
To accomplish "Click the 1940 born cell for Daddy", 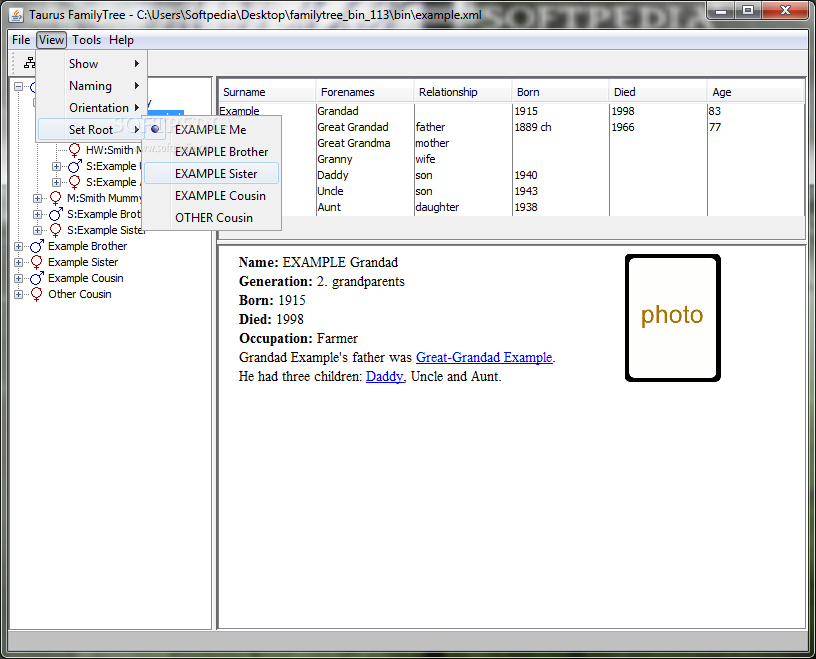I will coord(561,175).
